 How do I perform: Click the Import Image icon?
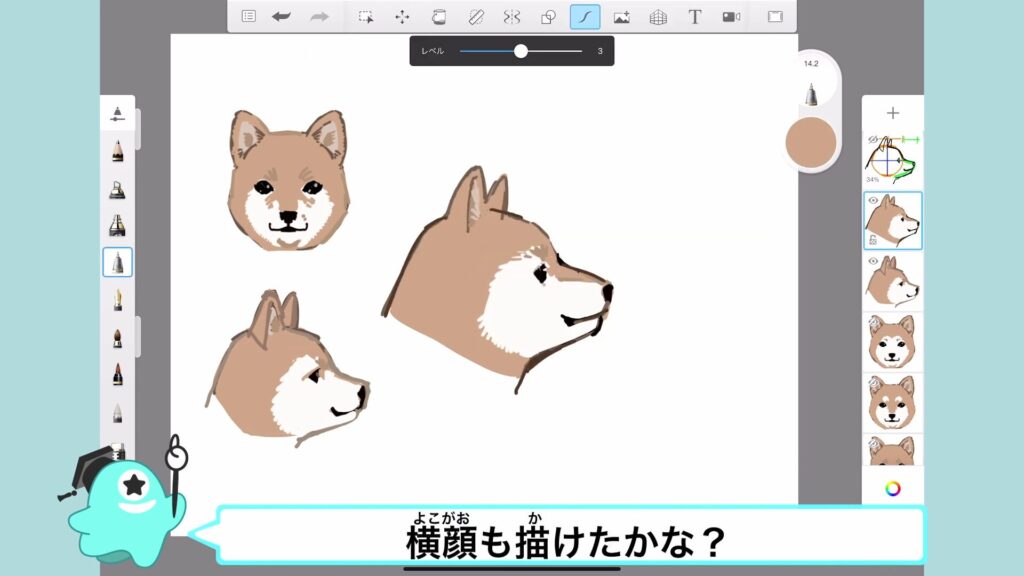pos(621,16)
